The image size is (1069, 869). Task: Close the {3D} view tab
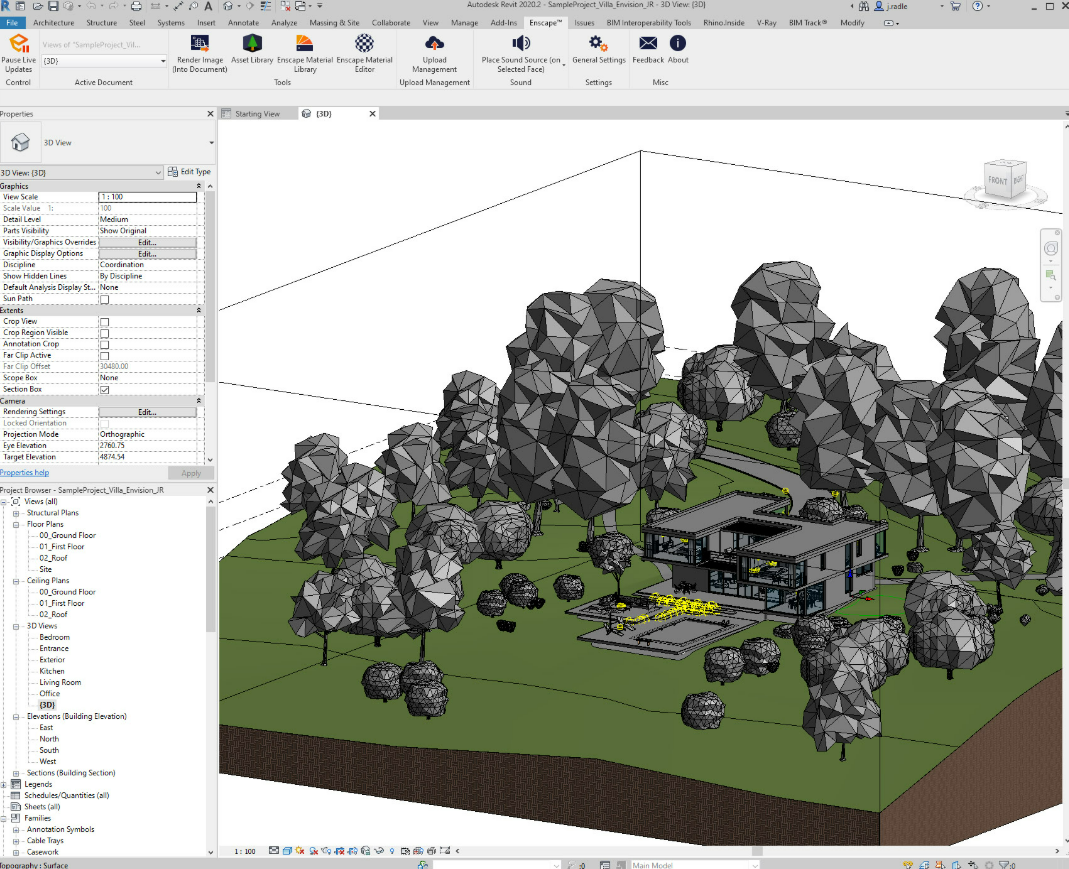(x=372, y=114)
